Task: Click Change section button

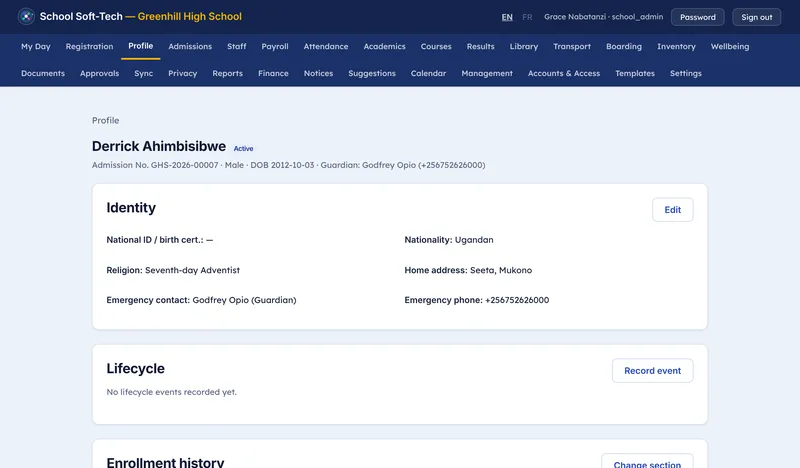Action: tap(647, 462)
